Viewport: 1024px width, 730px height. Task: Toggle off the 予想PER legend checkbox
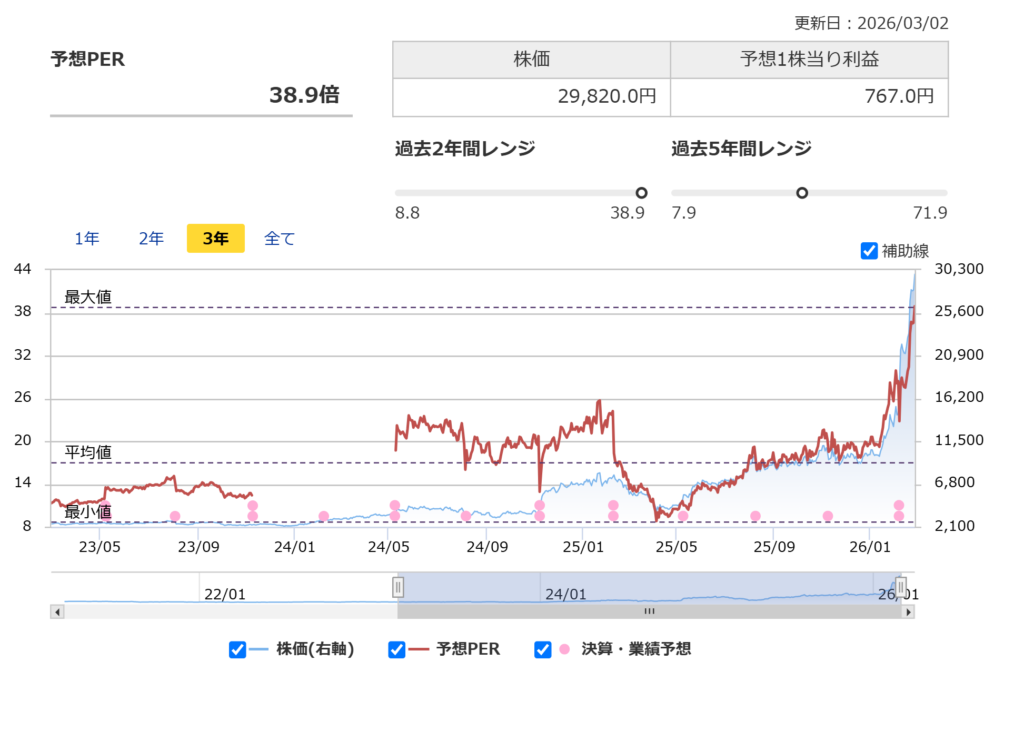pyautogui.click(x=396, y=649)
